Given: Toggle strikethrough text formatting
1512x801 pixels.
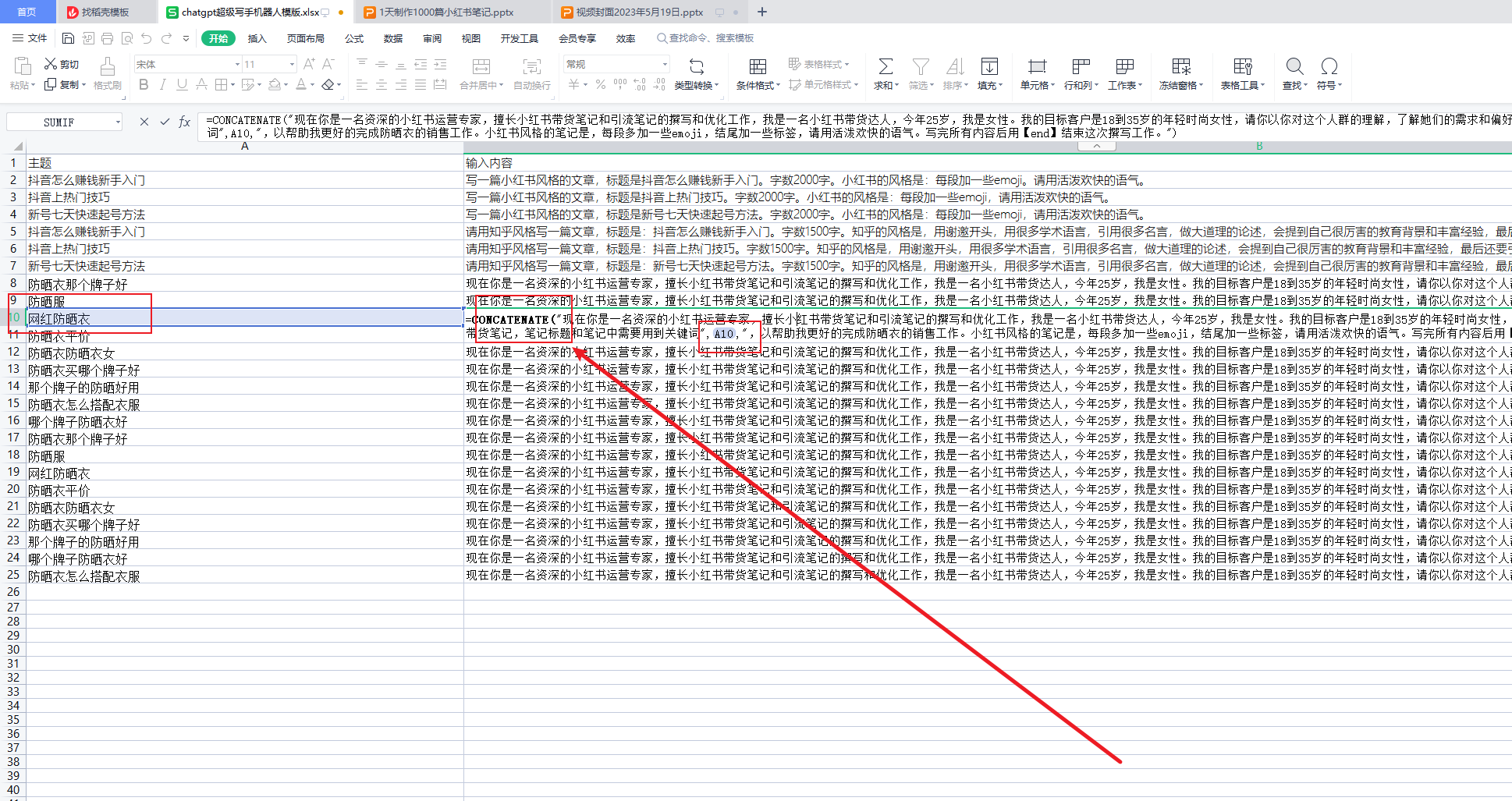Looking at the screenshot, I should [201, 84].
